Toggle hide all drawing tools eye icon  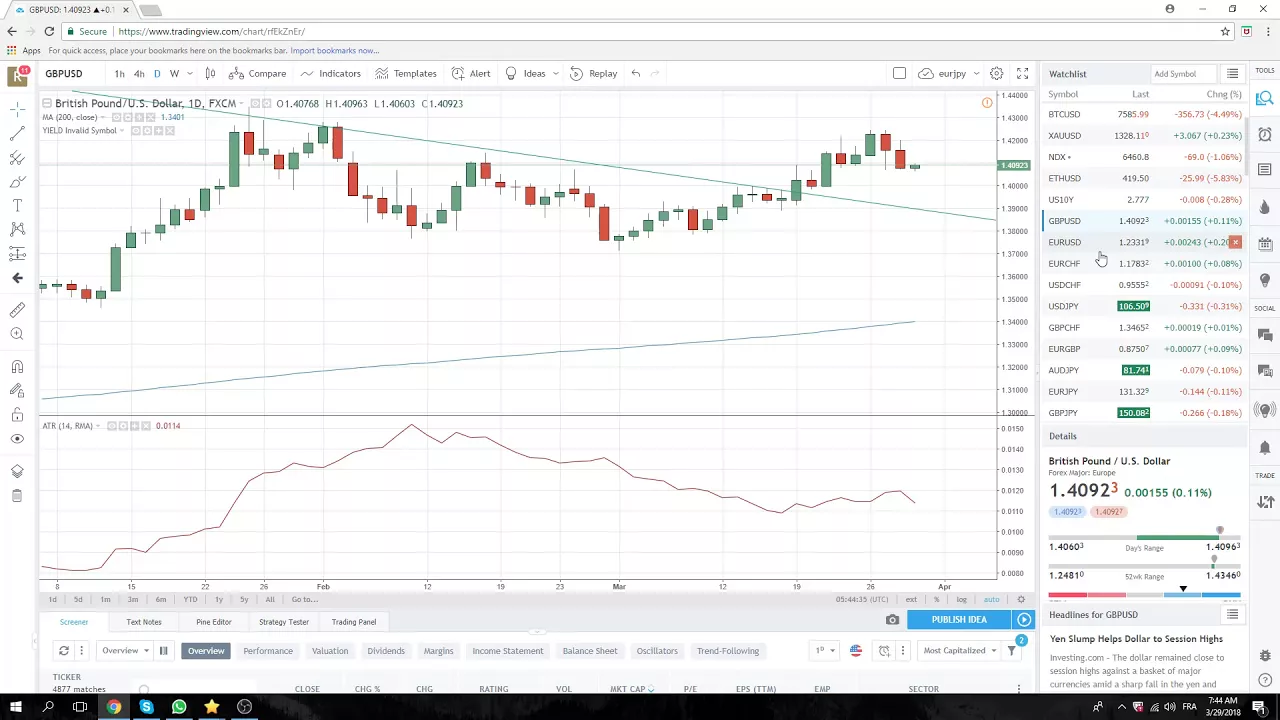click(17, 439)
